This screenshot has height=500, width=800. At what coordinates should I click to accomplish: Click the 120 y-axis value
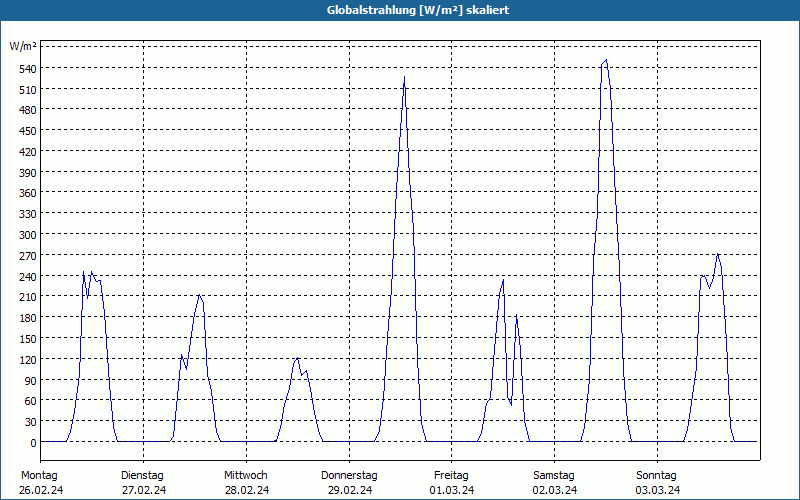pyautogui.click(x=27, y=359)
